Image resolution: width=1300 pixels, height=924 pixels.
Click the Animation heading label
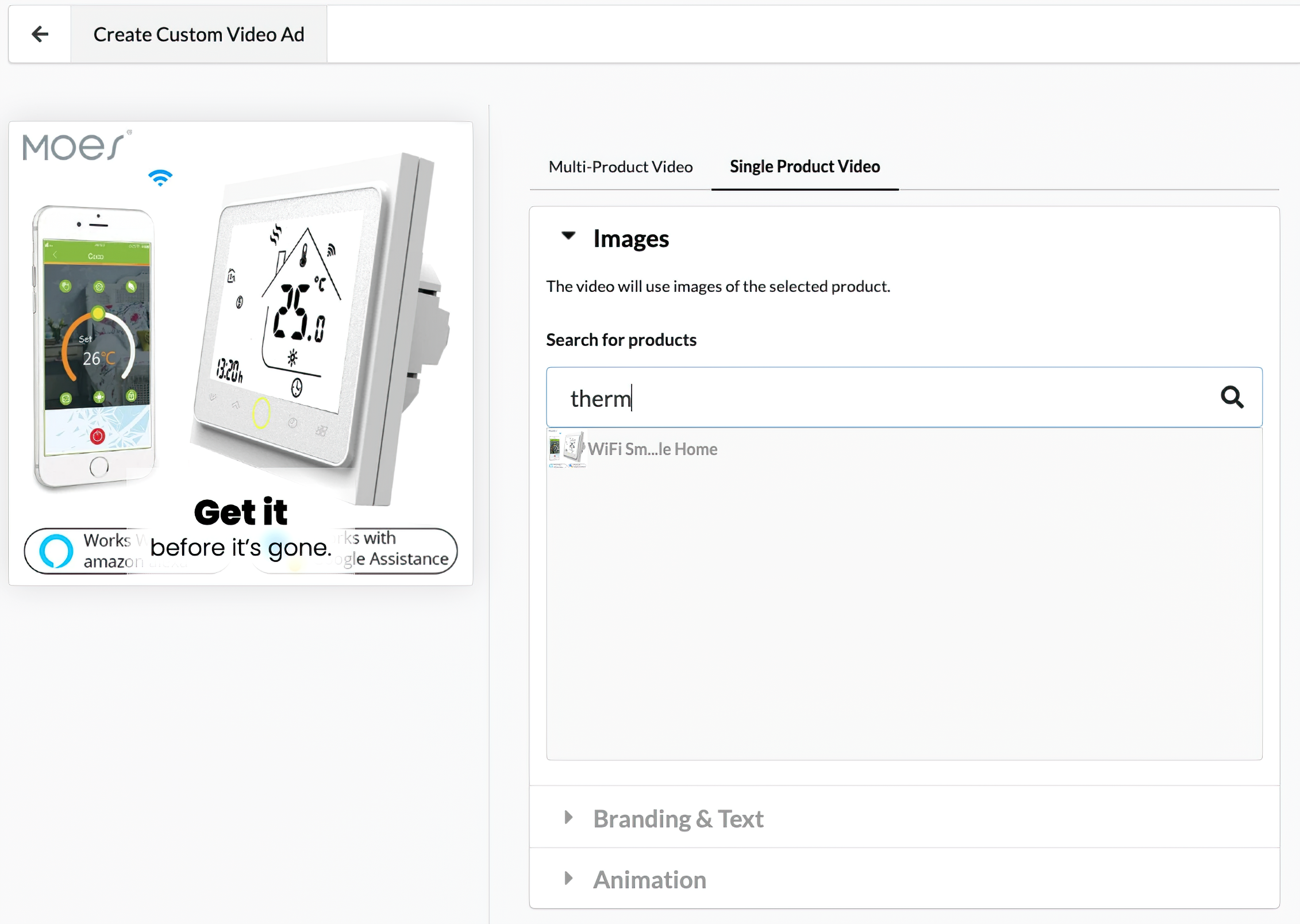(649, 880)
